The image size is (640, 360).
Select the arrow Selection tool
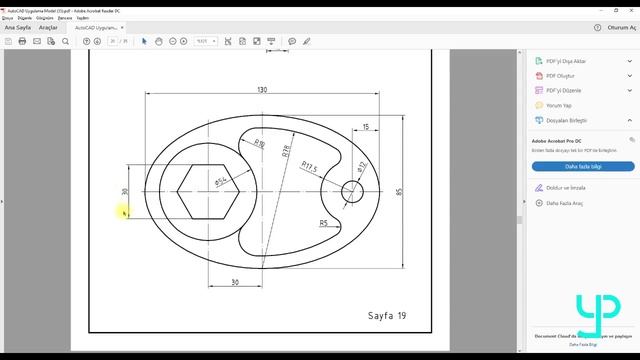[x=144, y=41]
